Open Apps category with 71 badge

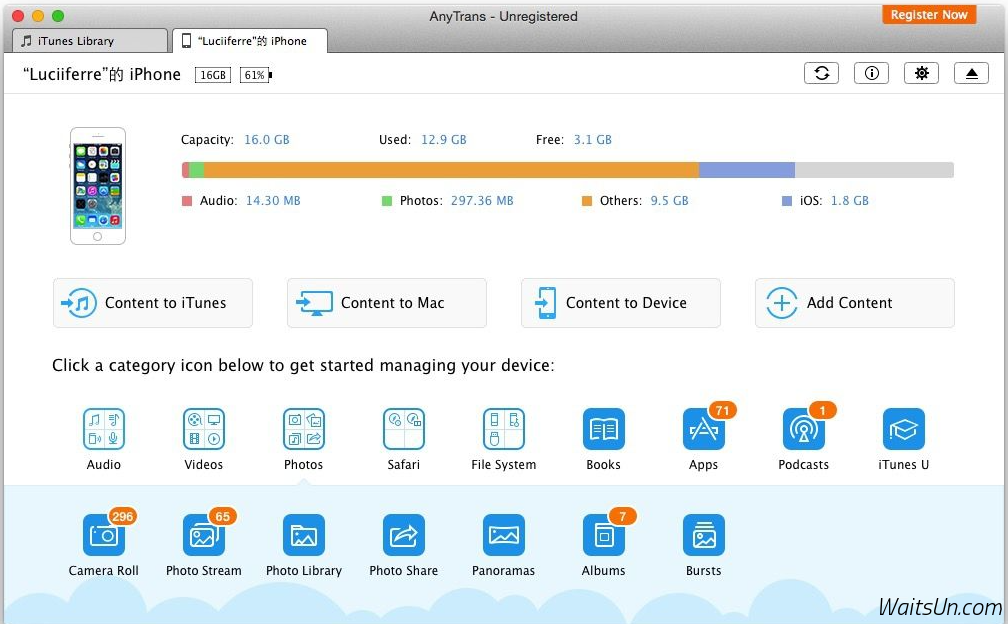[704, 429]
